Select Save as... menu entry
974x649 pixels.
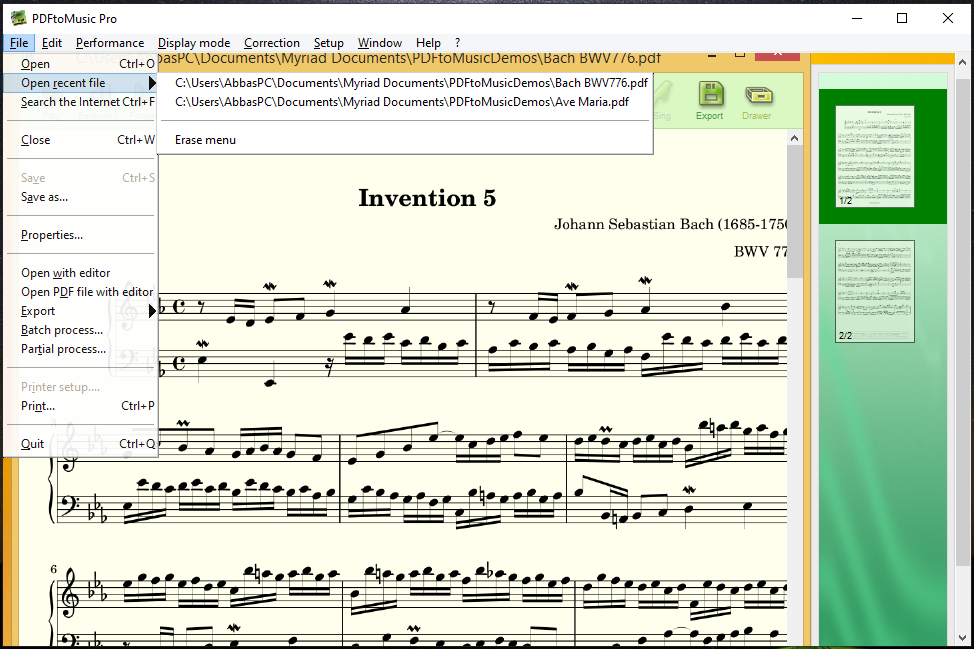(x=81, y=197)
